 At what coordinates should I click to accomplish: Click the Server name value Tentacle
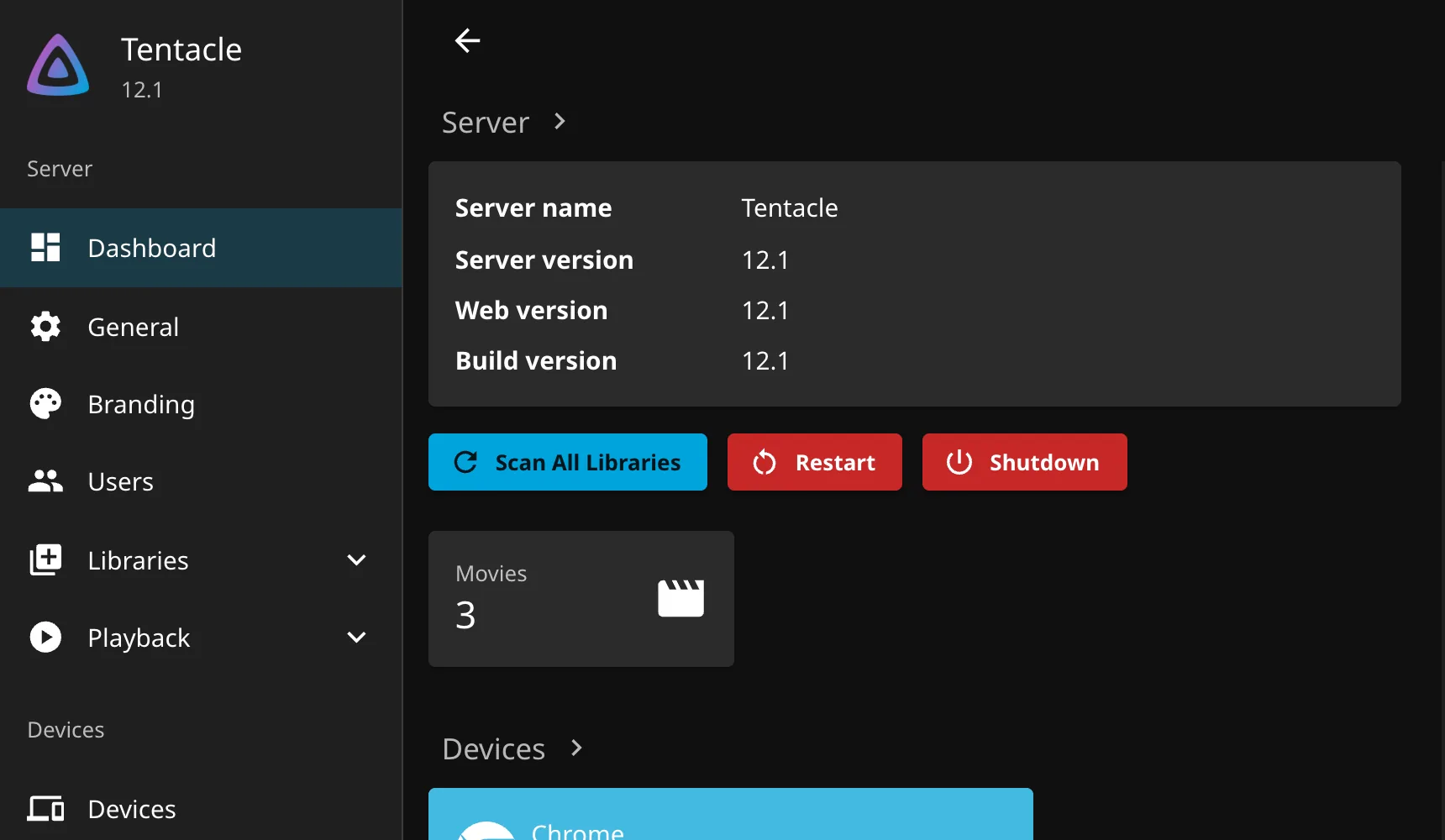pos(790,207)
